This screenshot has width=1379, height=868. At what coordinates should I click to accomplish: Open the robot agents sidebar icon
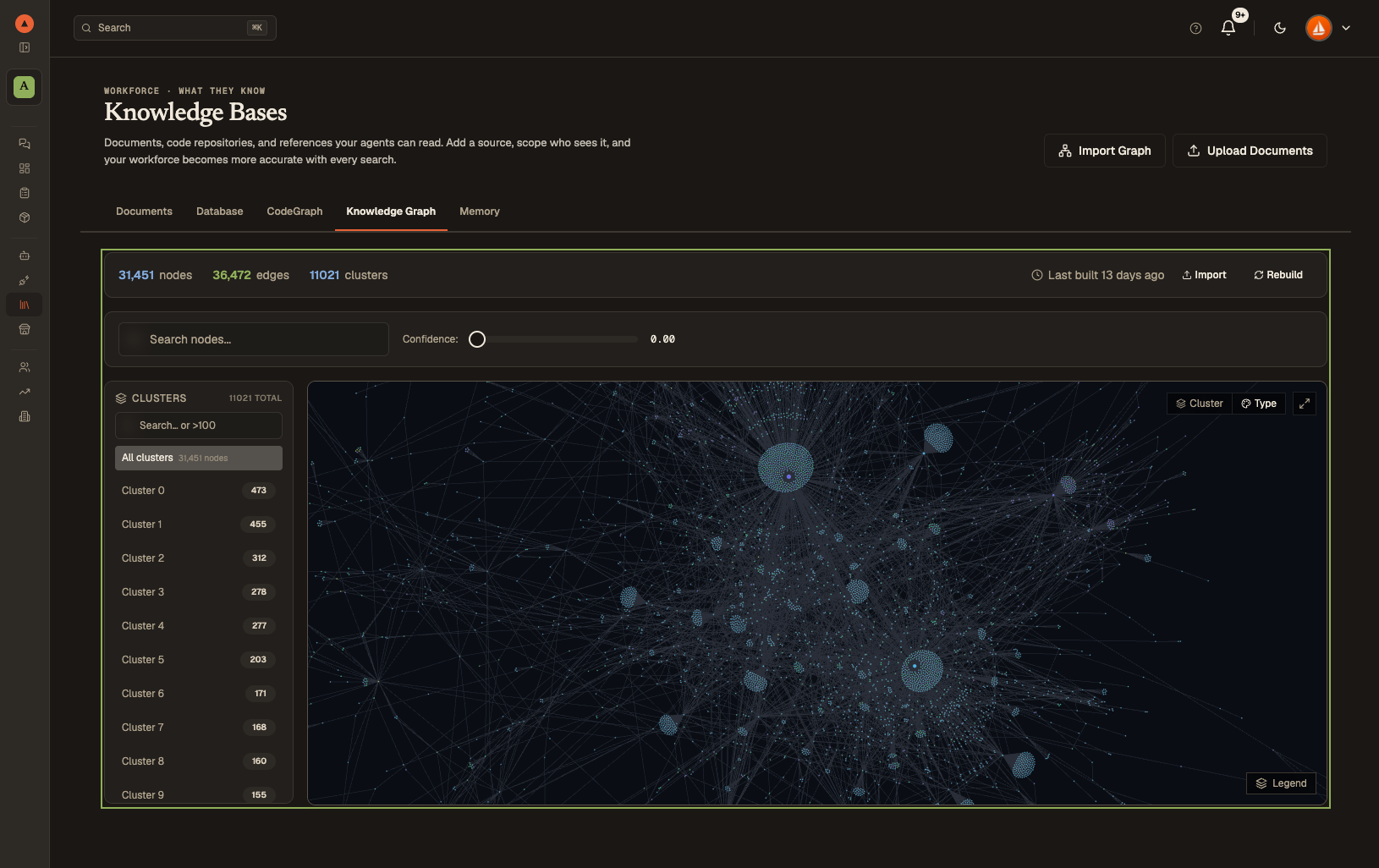25,255
